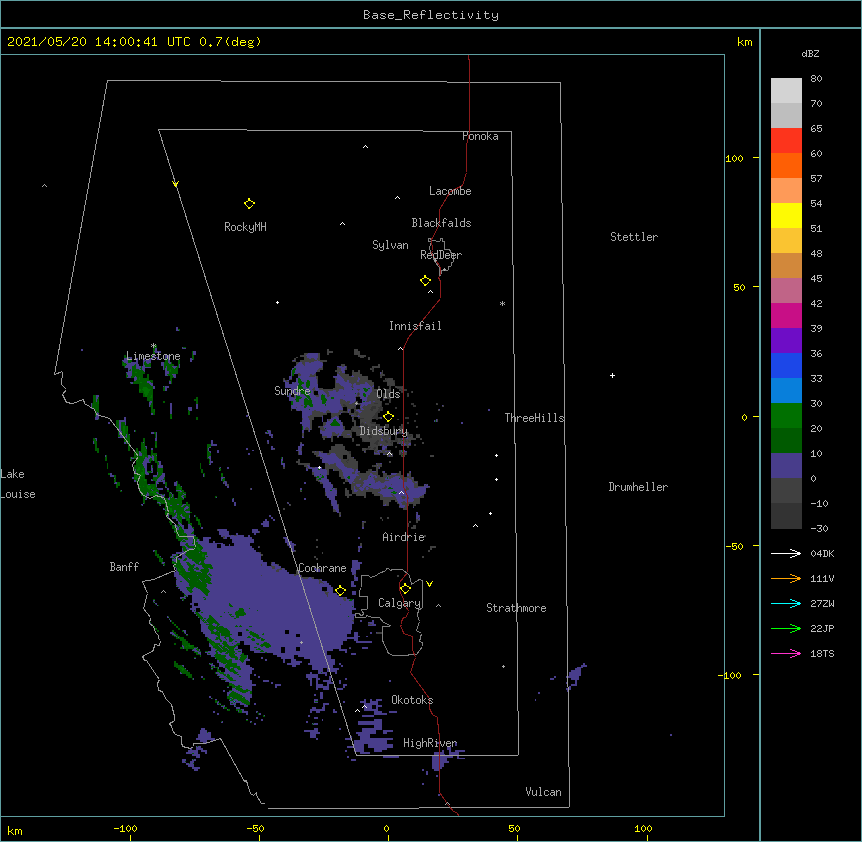Click the Banff label
This screenshot has height=842, width=862.
pos(124,567)
